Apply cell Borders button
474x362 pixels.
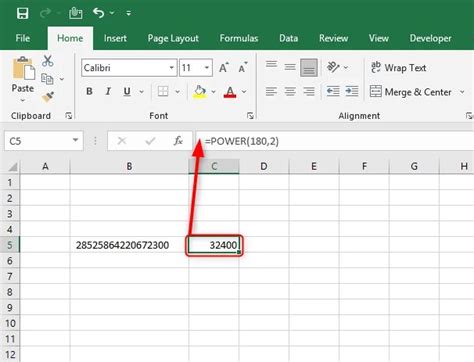coord(163,91)
